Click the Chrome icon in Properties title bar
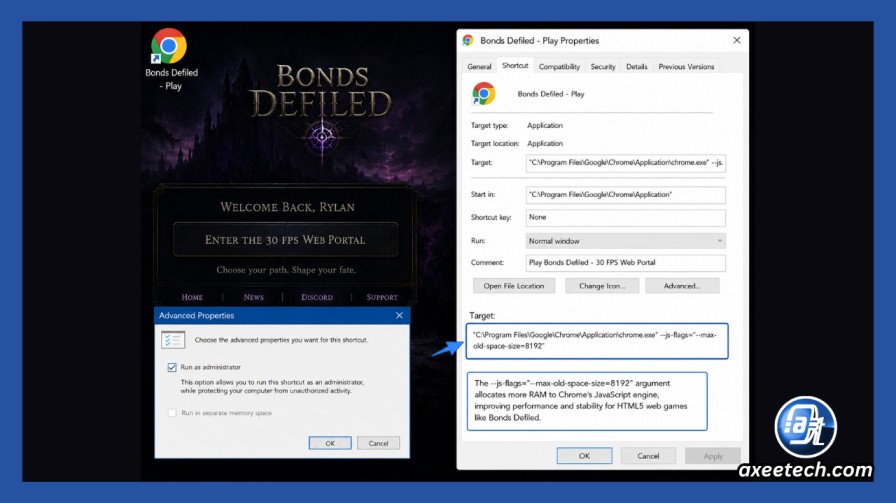 pos(468,41)
